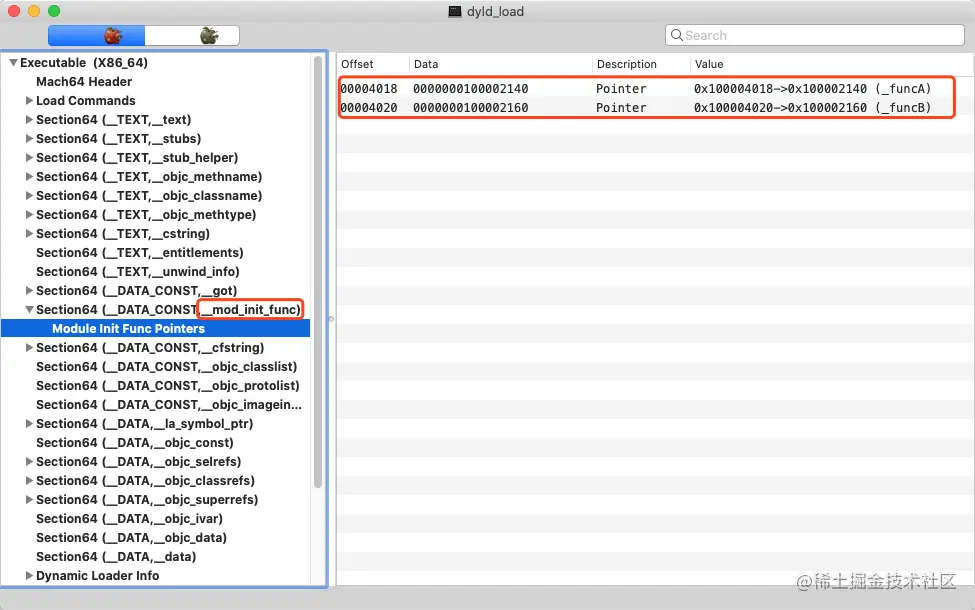The image size is (975, 610).
Task: Collapse Section64 (__DATA_CONST,__mod_init_func) node
Action: tap(29, 310)
